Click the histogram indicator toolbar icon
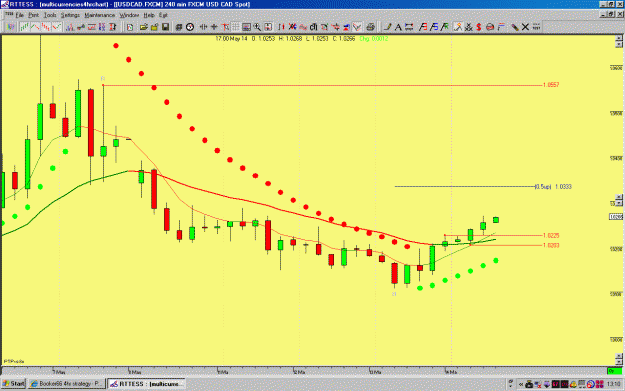This screenshot has height=391, width=625. (x=70, y=27)
